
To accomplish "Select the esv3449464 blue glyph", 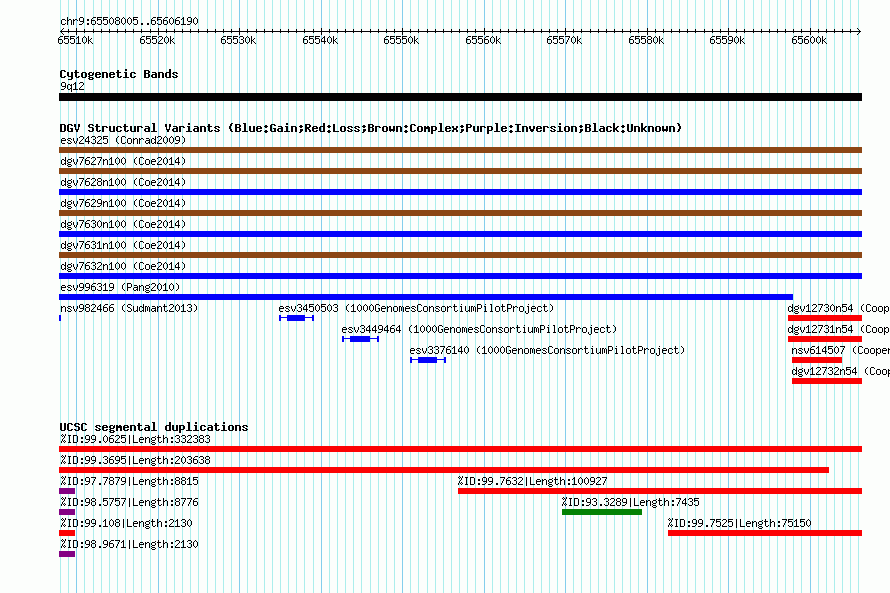I will tap(360, 339).
